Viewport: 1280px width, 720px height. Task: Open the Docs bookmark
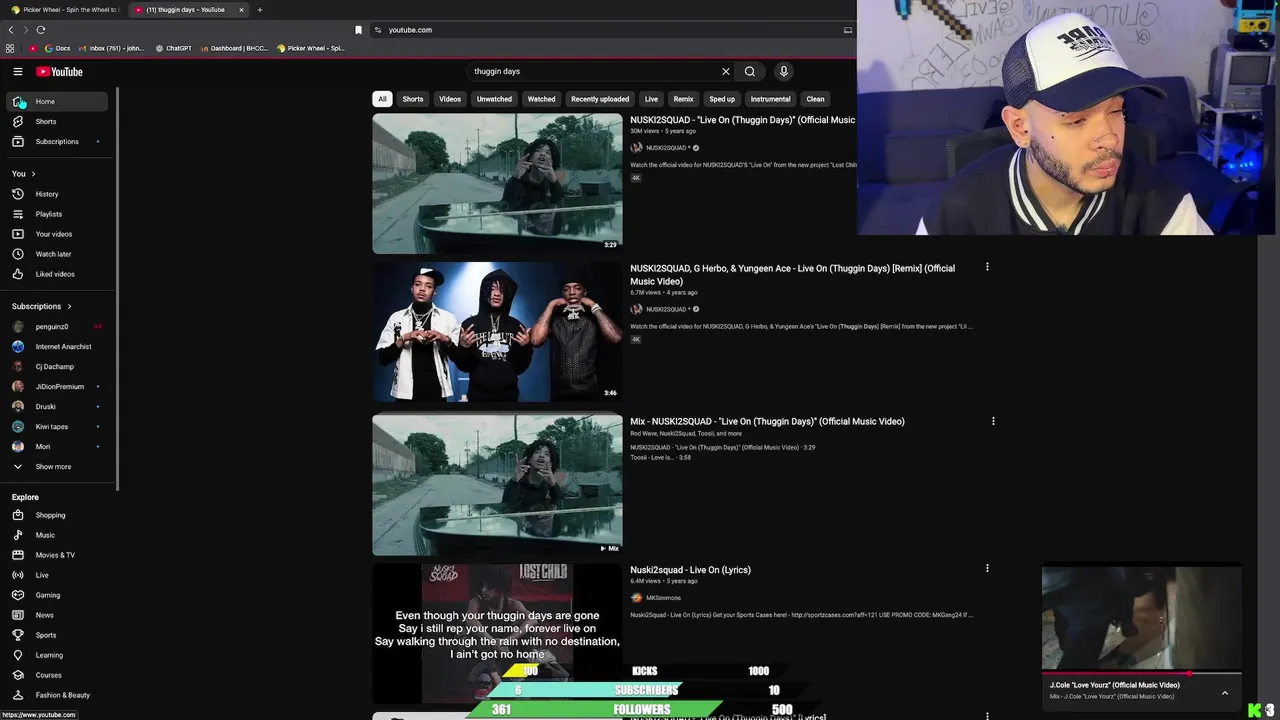click(57, 48)
